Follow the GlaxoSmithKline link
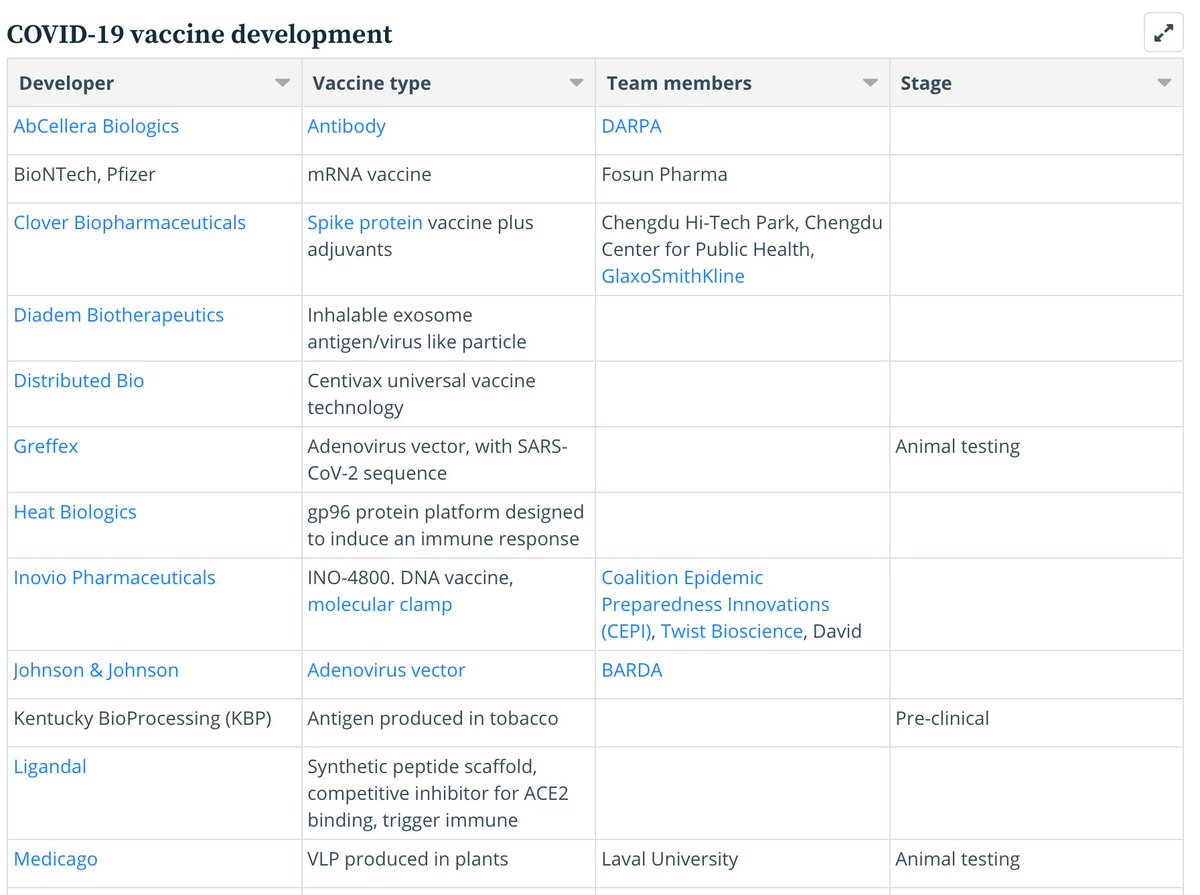The image size is (1200, 895). (673, 276)
